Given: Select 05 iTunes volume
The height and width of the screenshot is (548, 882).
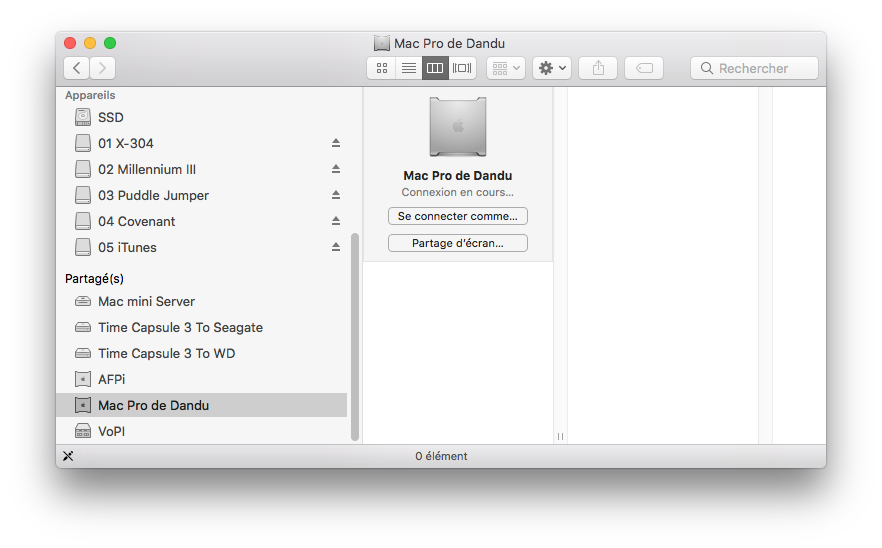Looking at the screenshot, I should point(201,246).
